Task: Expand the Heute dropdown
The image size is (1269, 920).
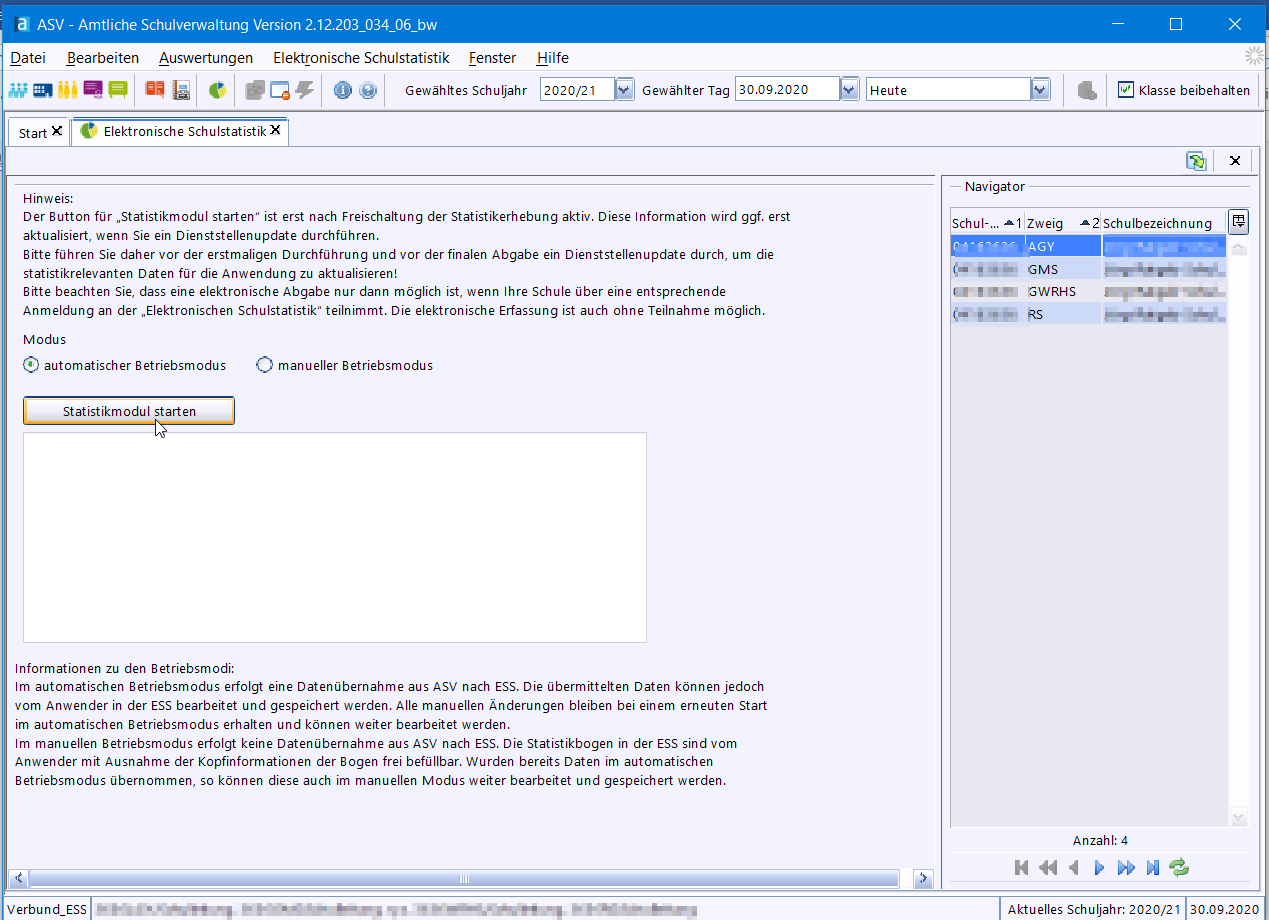Action: 1041,90
